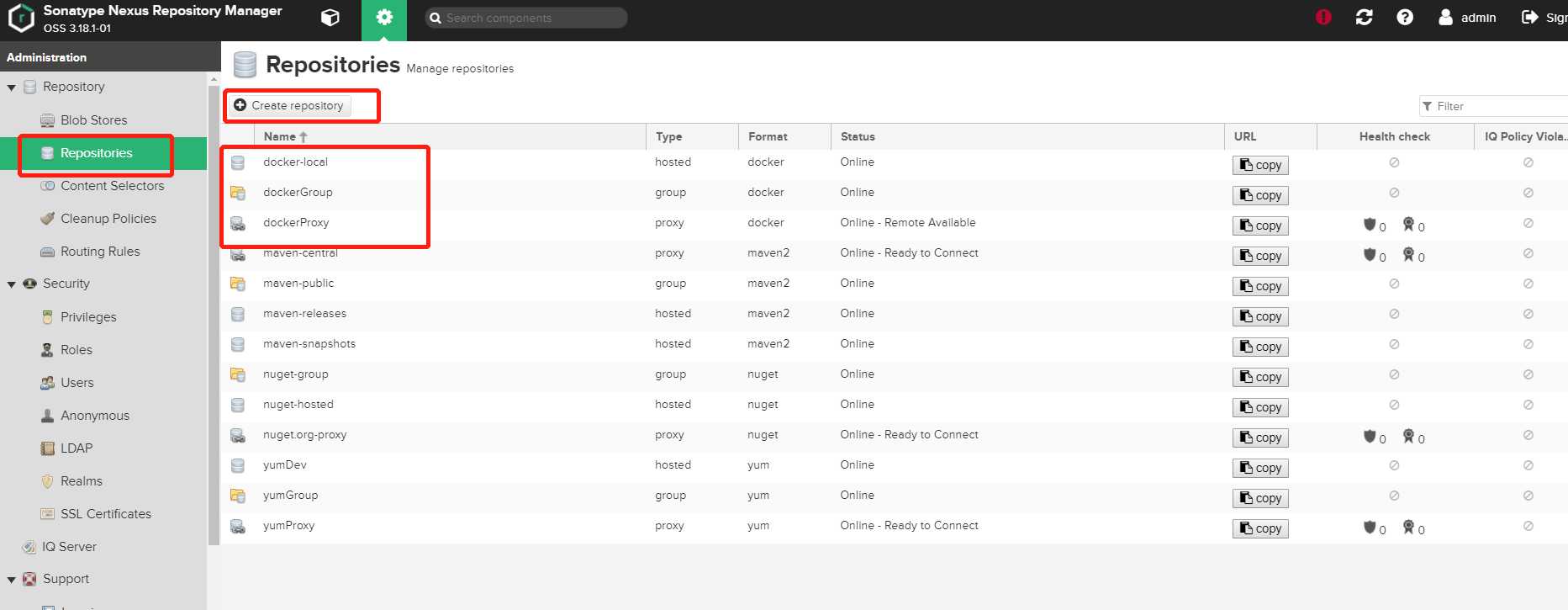The height and width of the screenshot is (610, 1568).
Task: Refresh the page with the refresh icon
Action: click(1365, 17)
